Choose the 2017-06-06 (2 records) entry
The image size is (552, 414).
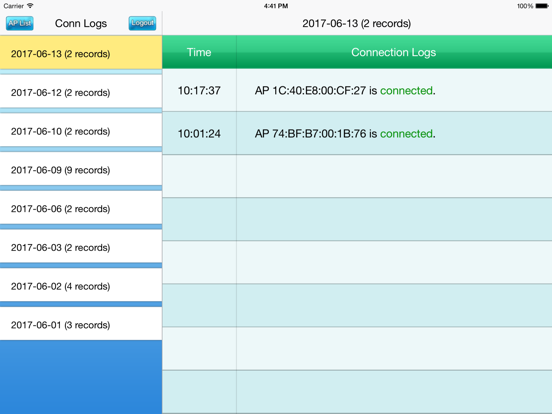point(81,208)
